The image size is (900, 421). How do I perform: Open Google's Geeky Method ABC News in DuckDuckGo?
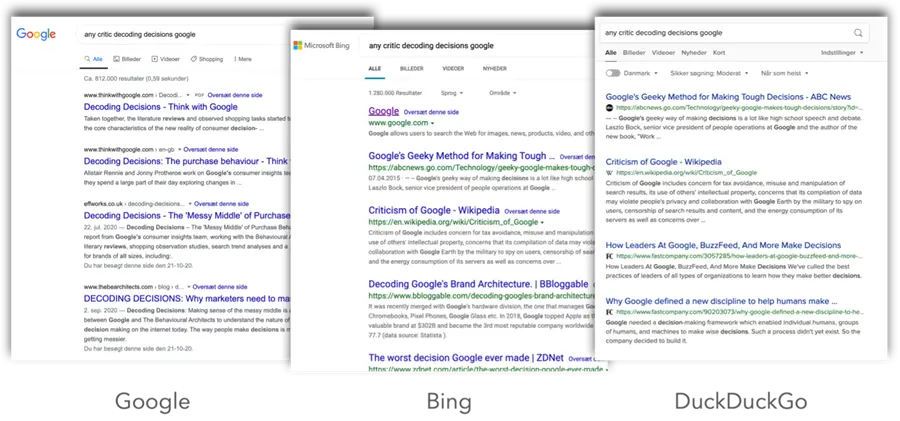(728, 96)
